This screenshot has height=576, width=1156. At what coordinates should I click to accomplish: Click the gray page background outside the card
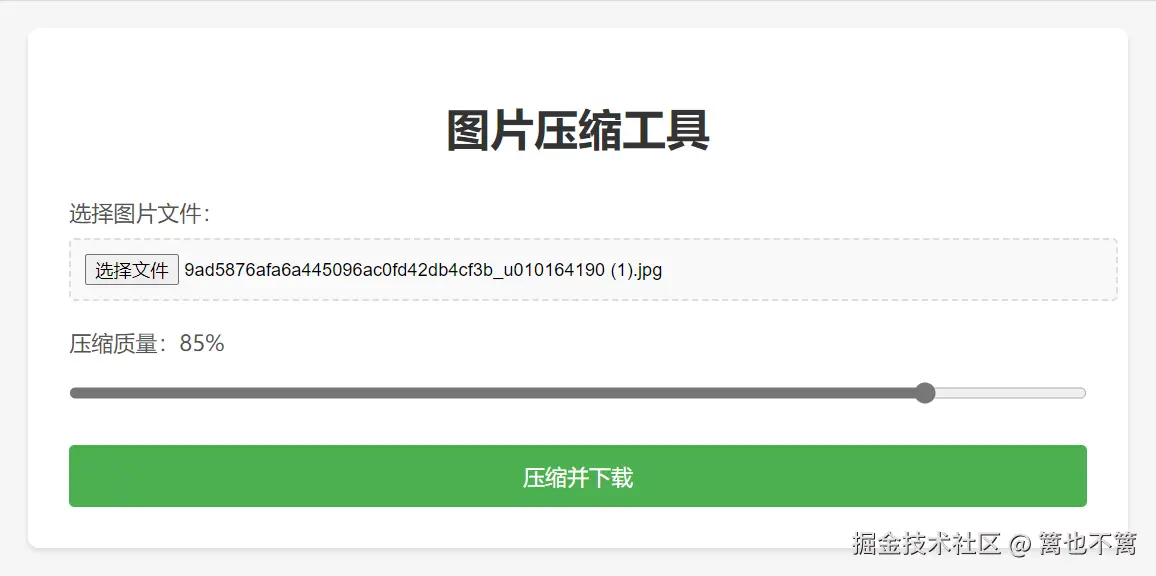click(13, 295)
